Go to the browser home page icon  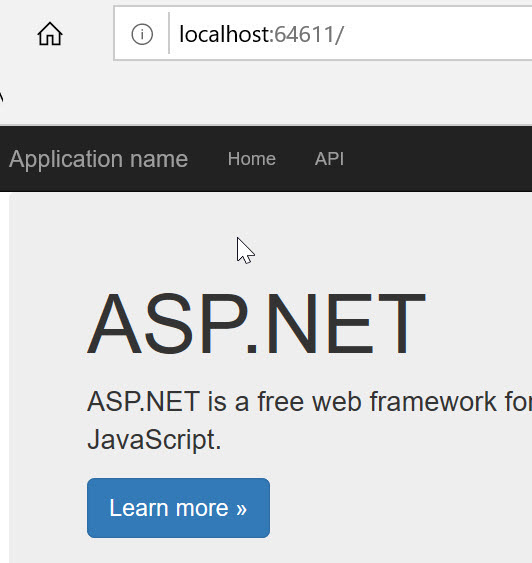50,34
